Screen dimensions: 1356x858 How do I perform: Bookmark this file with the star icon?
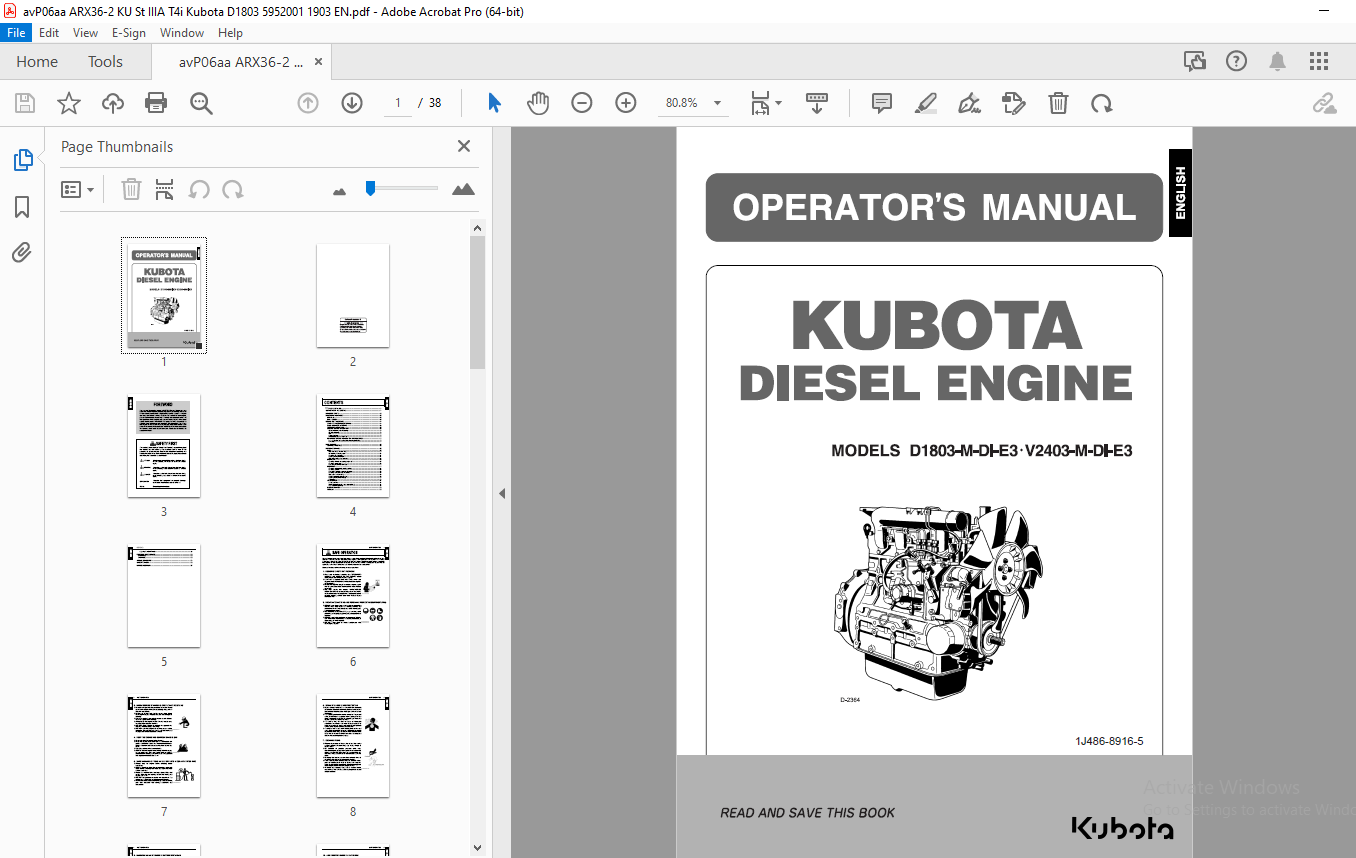pos(68,103)
